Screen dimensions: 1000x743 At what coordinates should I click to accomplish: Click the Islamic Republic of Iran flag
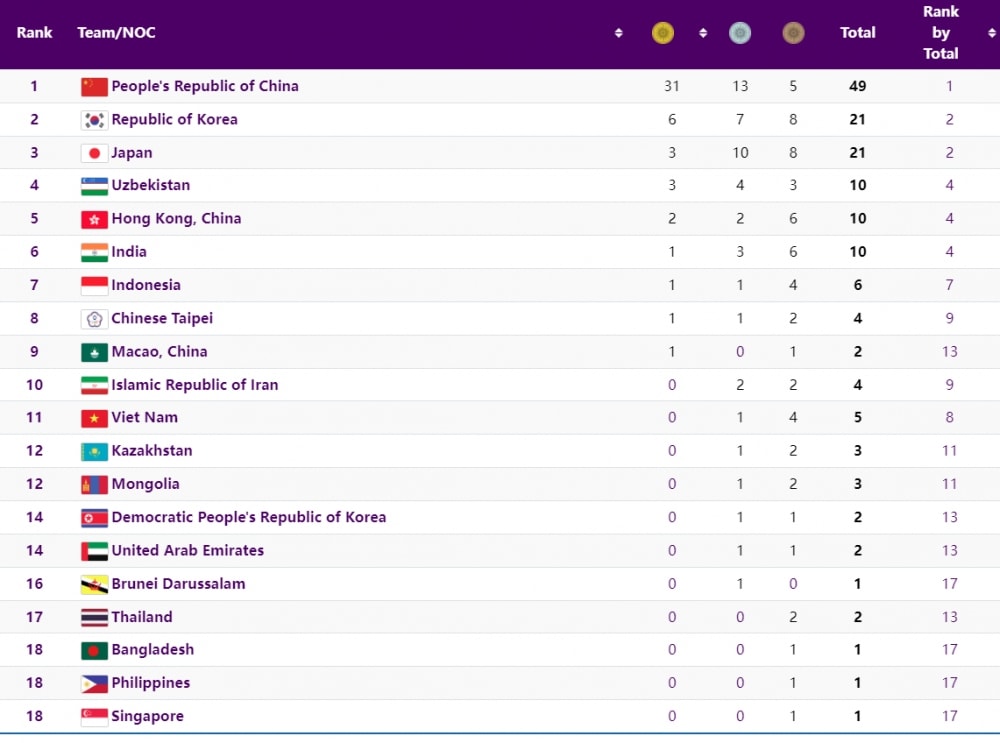(x=94, y=385)
